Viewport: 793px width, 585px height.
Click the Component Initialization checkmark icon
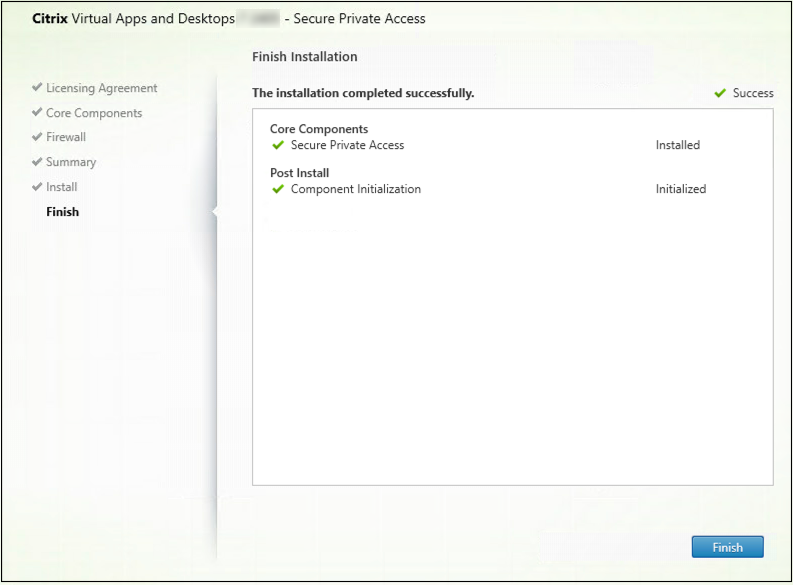click(278, 189)
